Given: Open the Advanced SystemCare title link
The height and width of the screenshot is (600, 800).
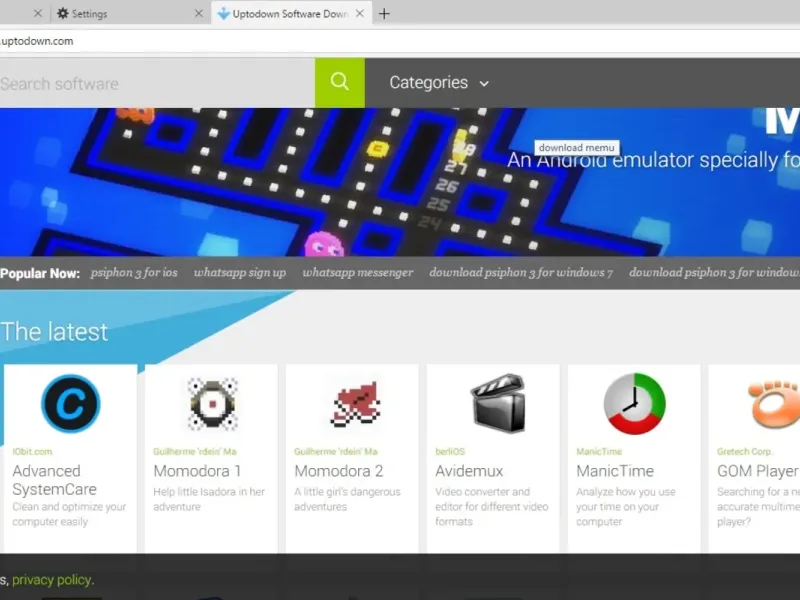Looking at the screenshot, I should [55, 480].
